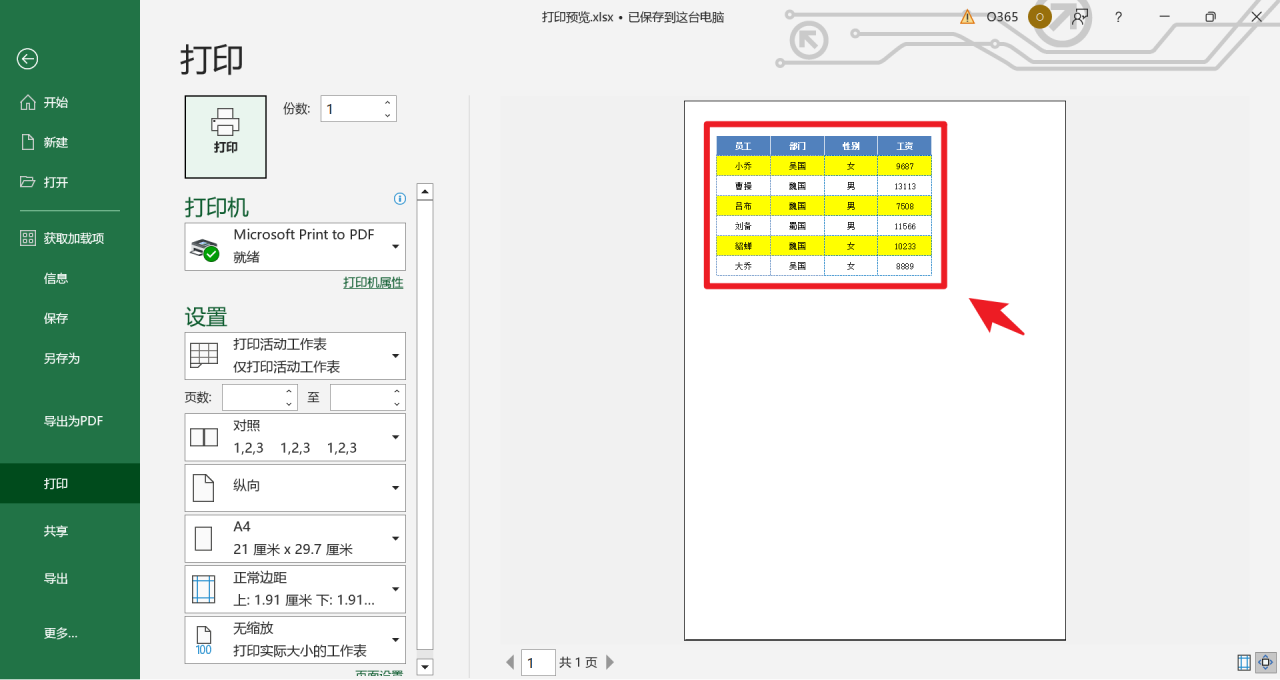1280x680 pixels.
Task: Toggle the zoom to page icon
Action: (x=1266, y=662)
